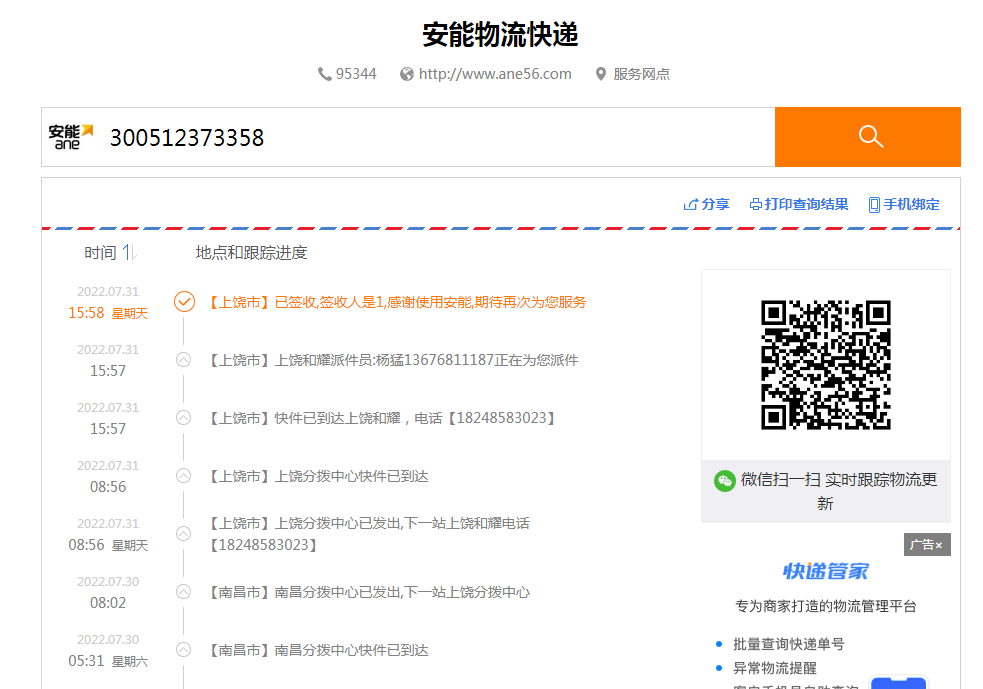983x689 pixels.
Task: Click the 上饶分拨中心快件已到达 entry text
Action: tap(318, 476)
